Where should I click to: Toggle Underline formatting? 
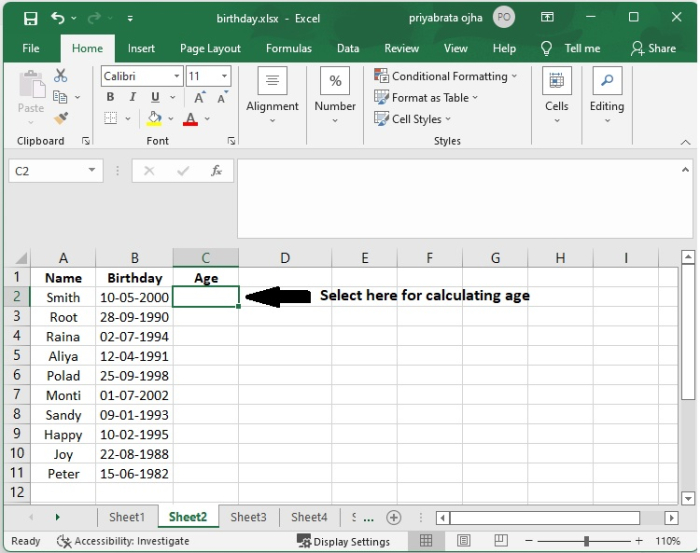point(154,98)
